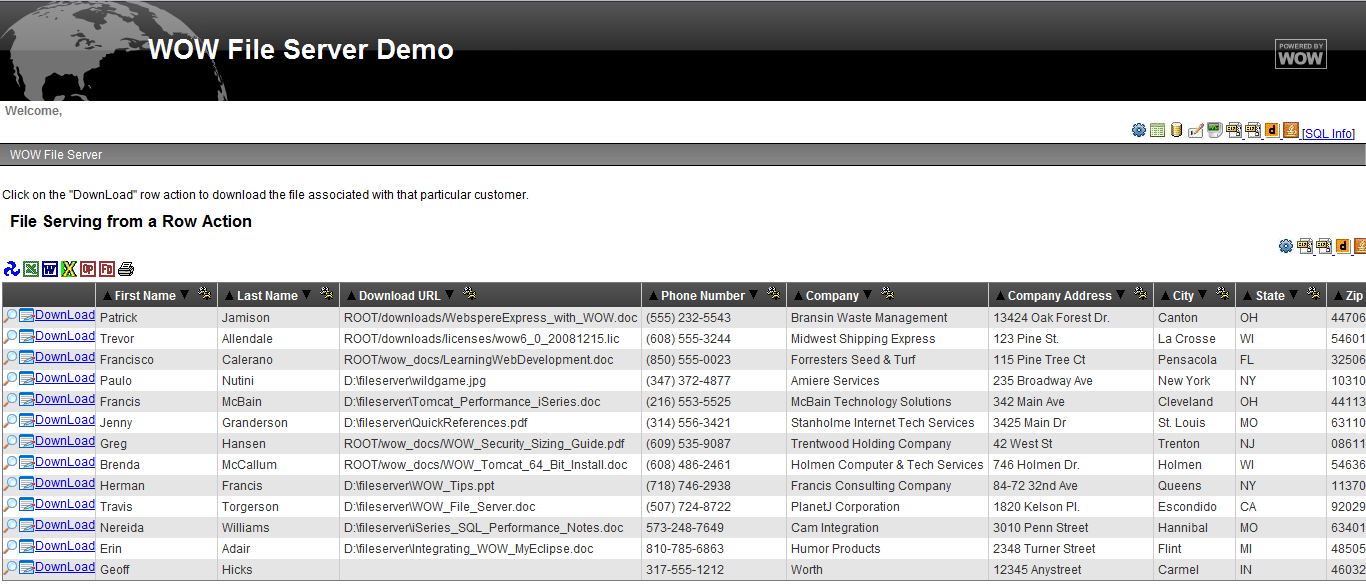Screen dimensions: 1366x584
Task: Click DownLoad link for Geoff Hicks
Action: tap(65, 567)
